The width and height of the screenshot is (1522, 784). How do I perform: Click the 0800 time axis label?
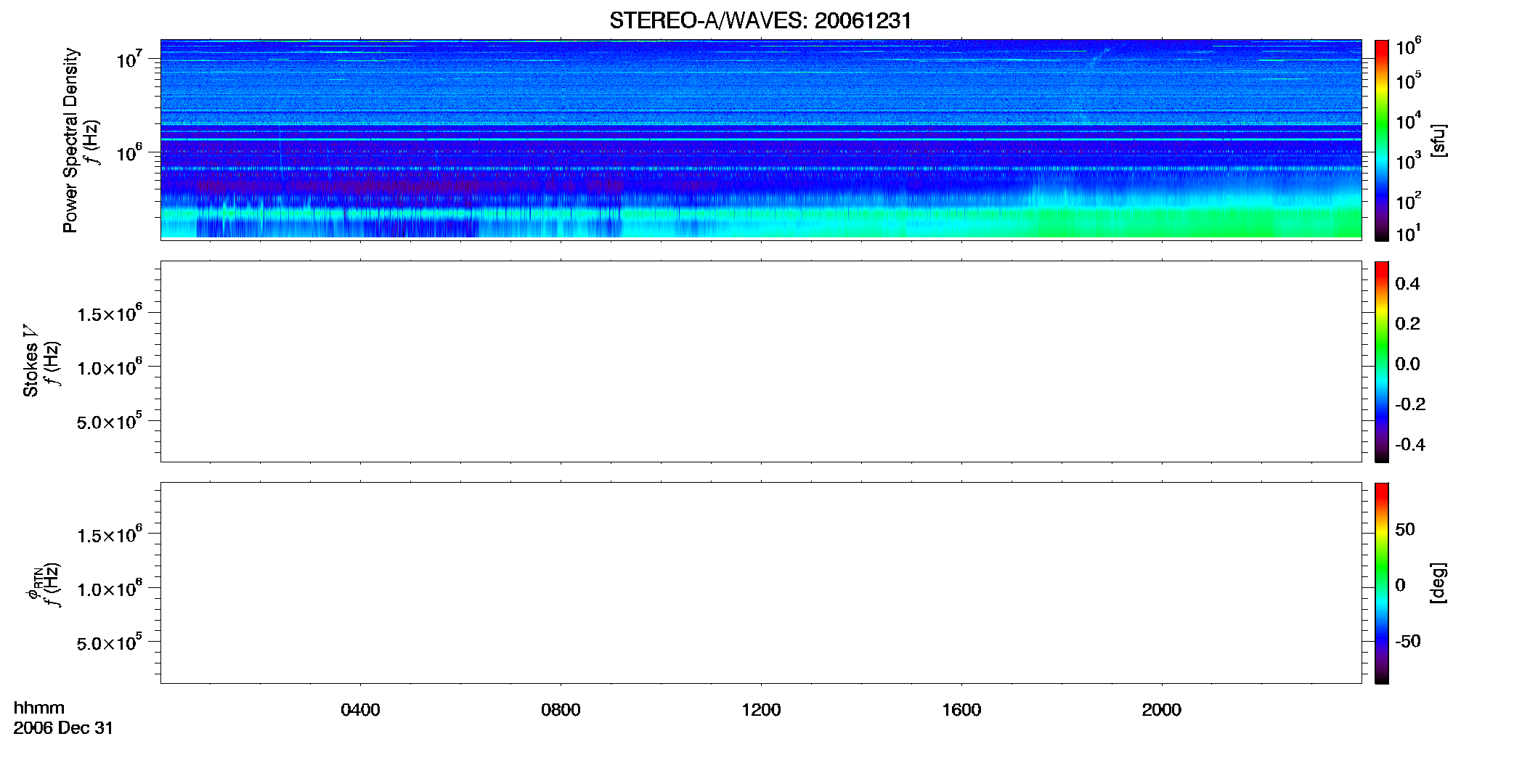tap(561, 710)
